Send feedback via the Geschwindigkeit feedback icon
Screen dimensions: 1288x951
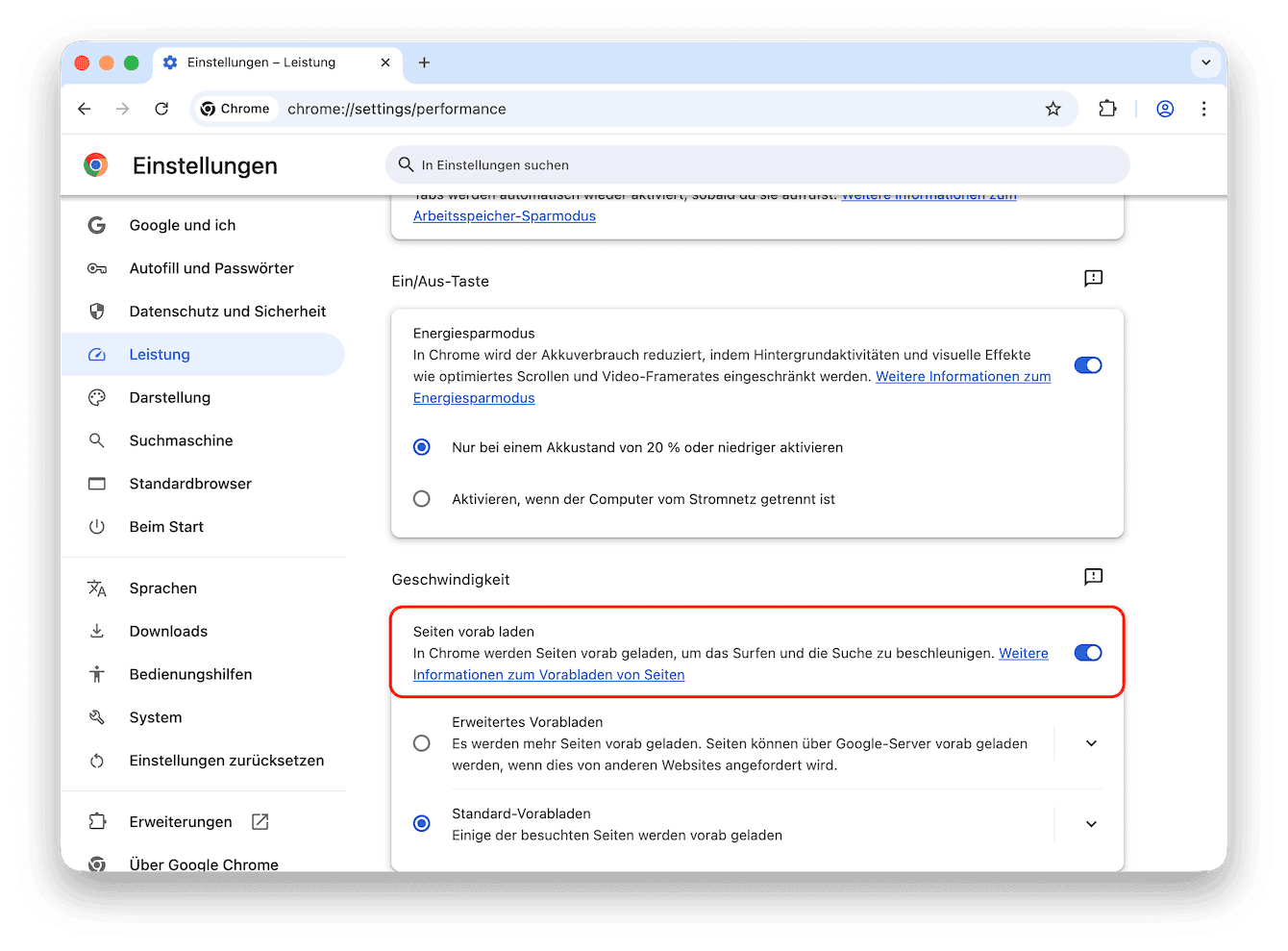point(1092,577)
